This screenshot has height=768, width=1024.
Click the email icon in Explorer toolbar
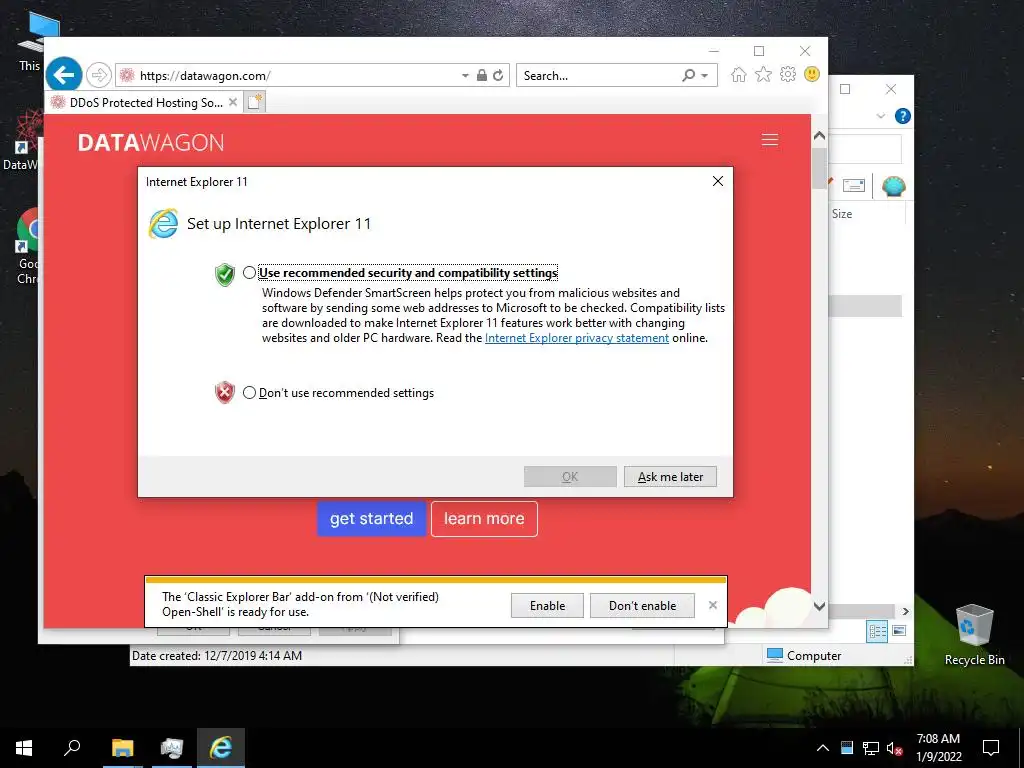click(854, 186)
